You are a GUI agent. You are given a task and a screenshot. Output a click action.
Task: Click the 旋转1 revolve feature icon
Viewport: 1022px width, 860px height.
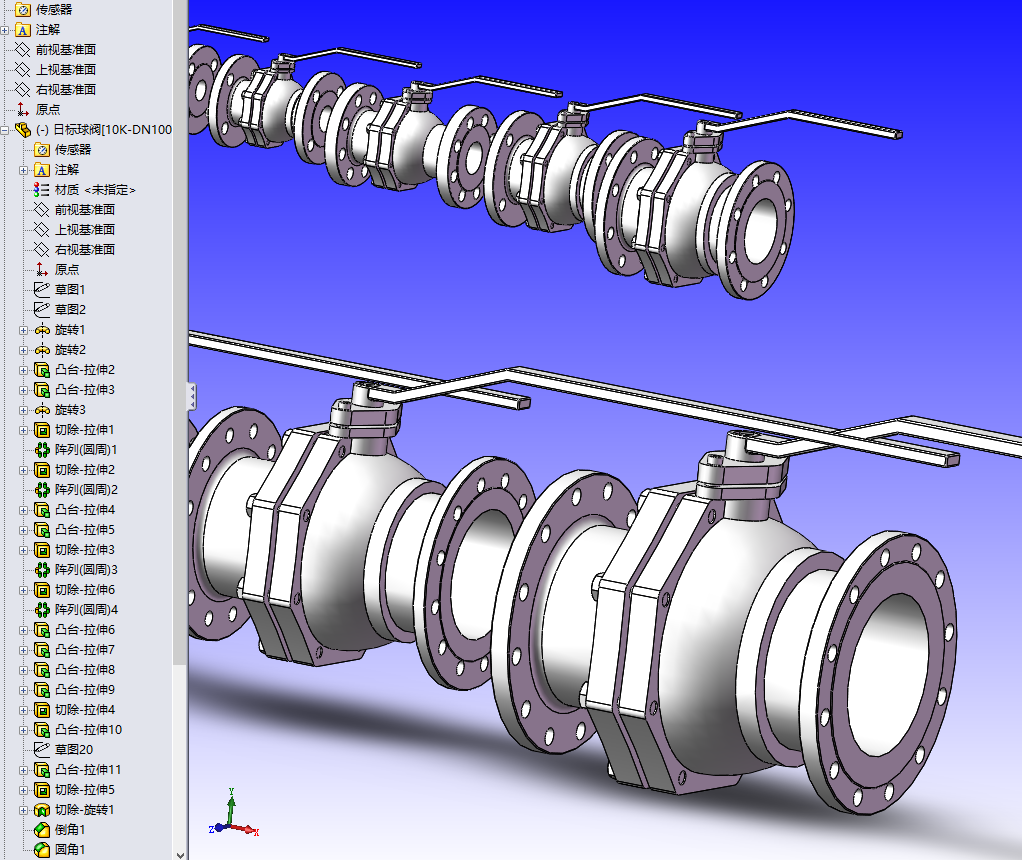pyautogui.click(x=42, y=330)
